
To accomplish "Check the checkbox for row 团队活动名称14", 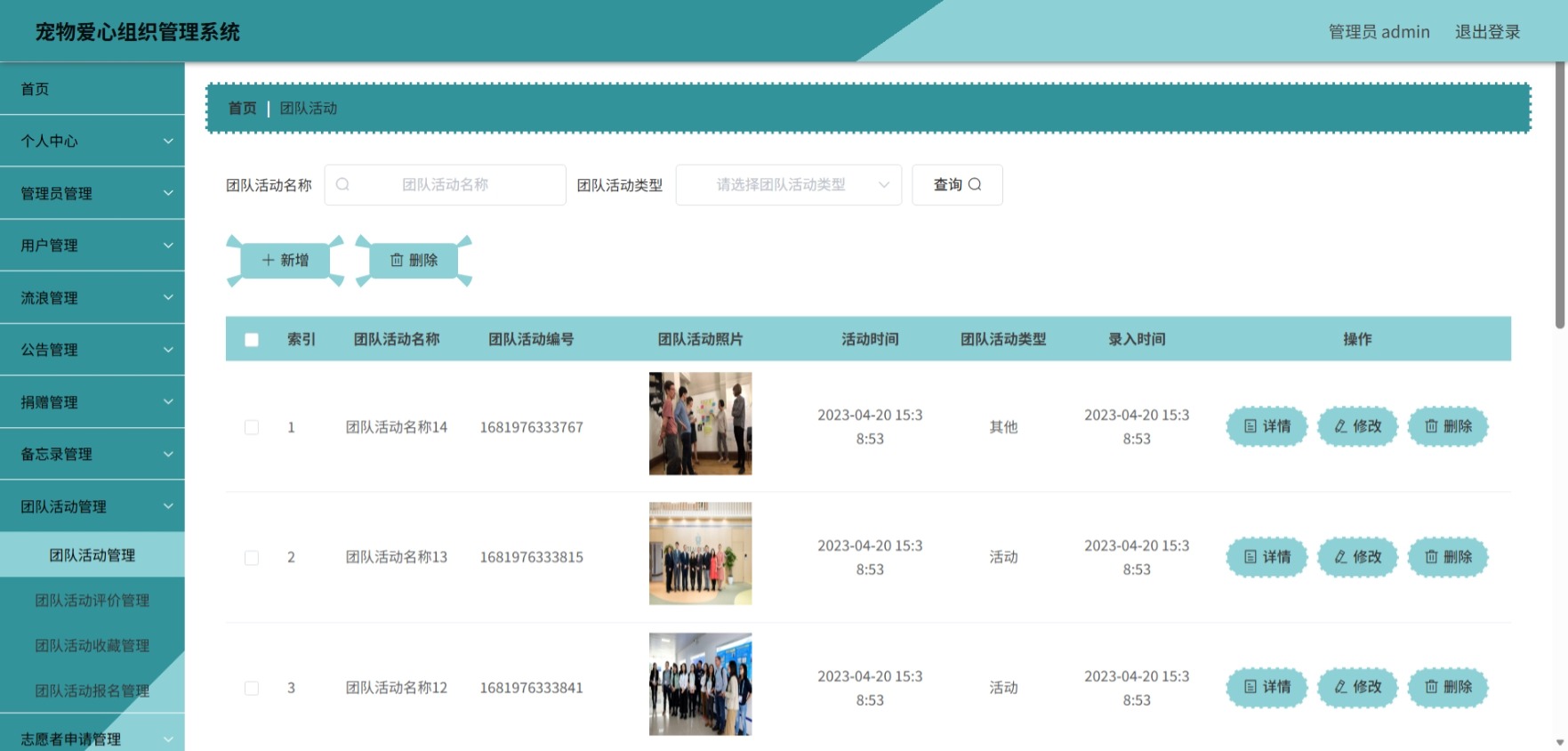I will 252,427.
